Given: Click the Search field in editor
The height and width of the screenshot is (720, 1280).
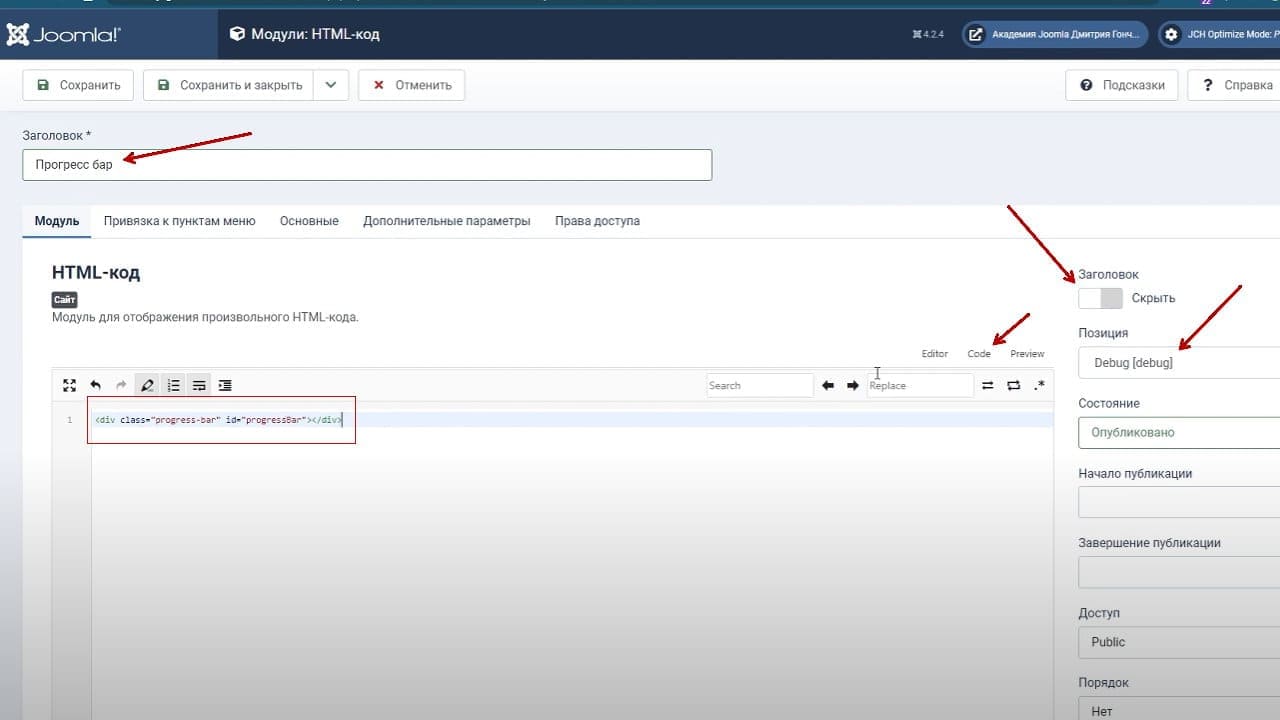Looking at the screenshot, I should [x=760, y=385].
